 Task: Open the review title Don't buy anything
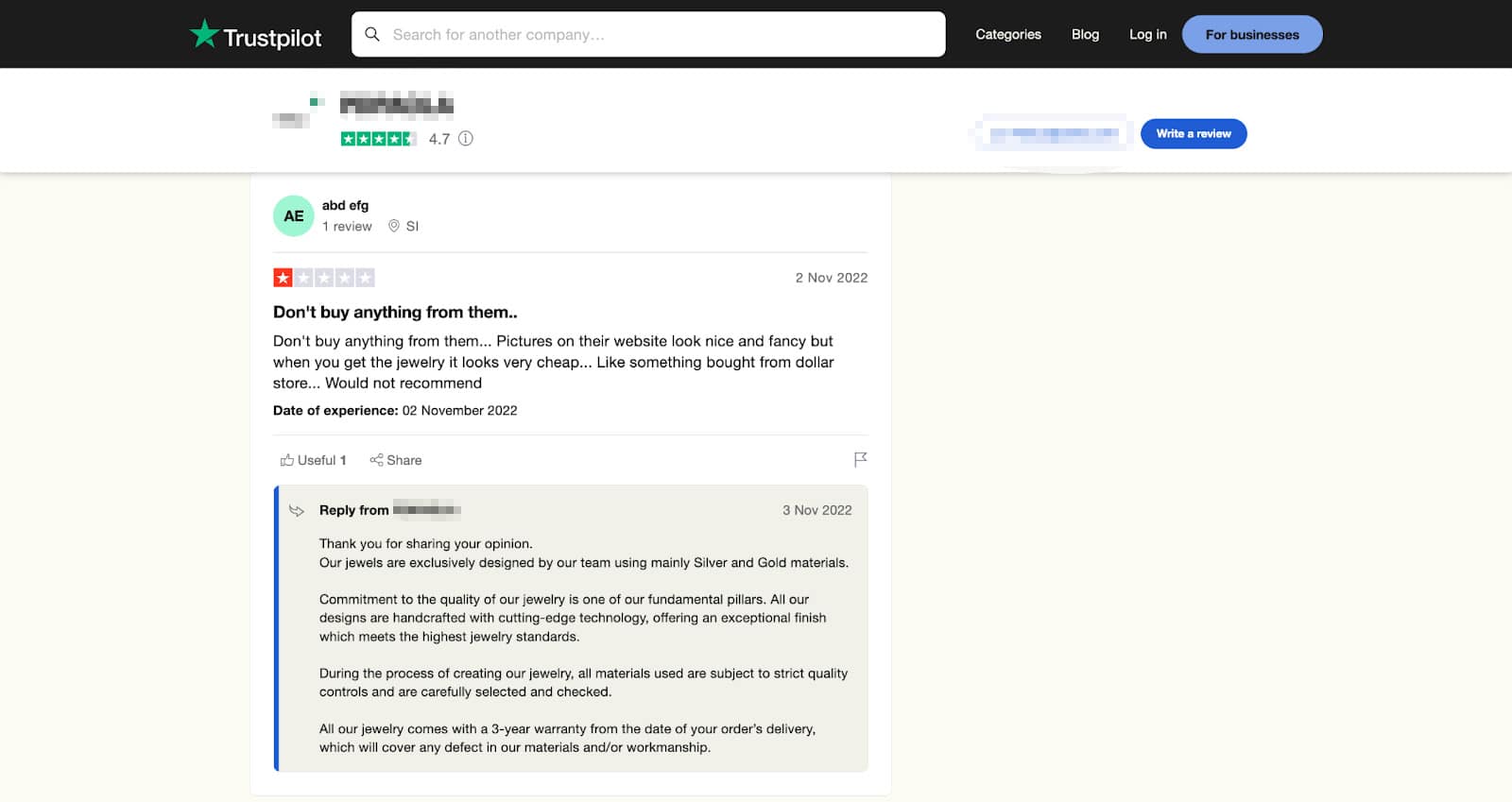tap(395, 312)
